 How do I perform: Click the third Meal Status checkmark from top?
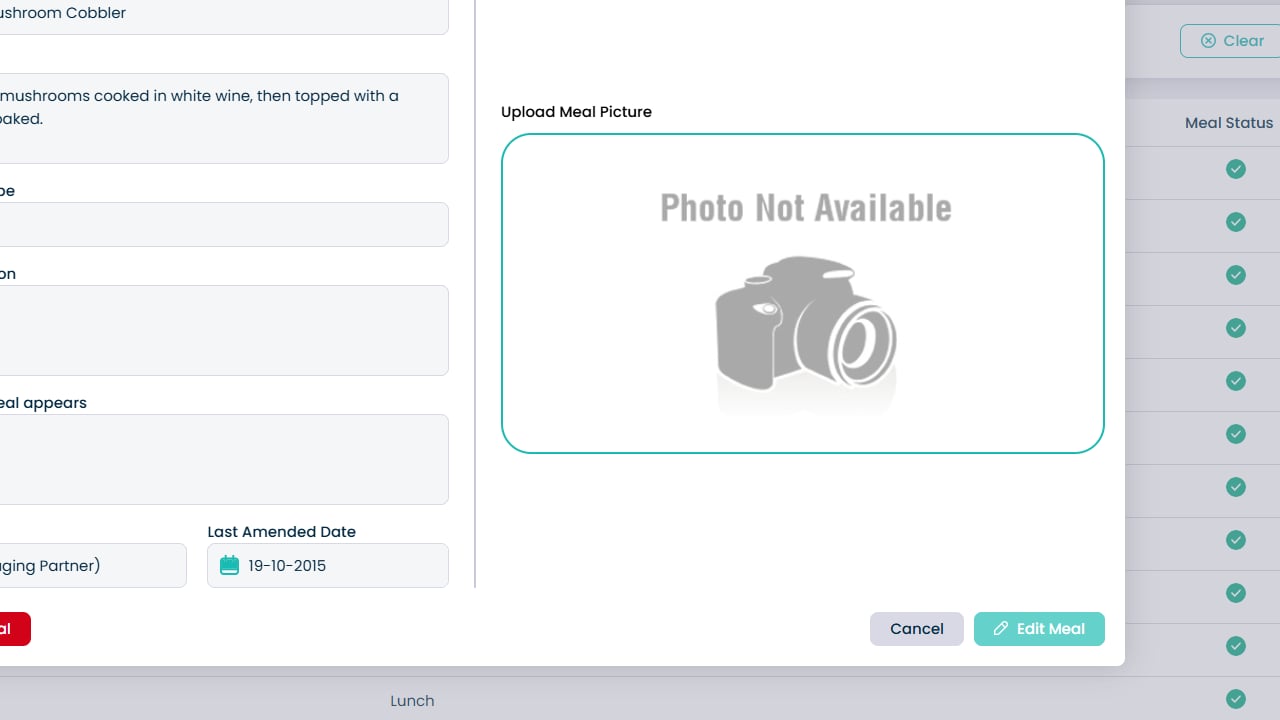[x=1236, y=275]
